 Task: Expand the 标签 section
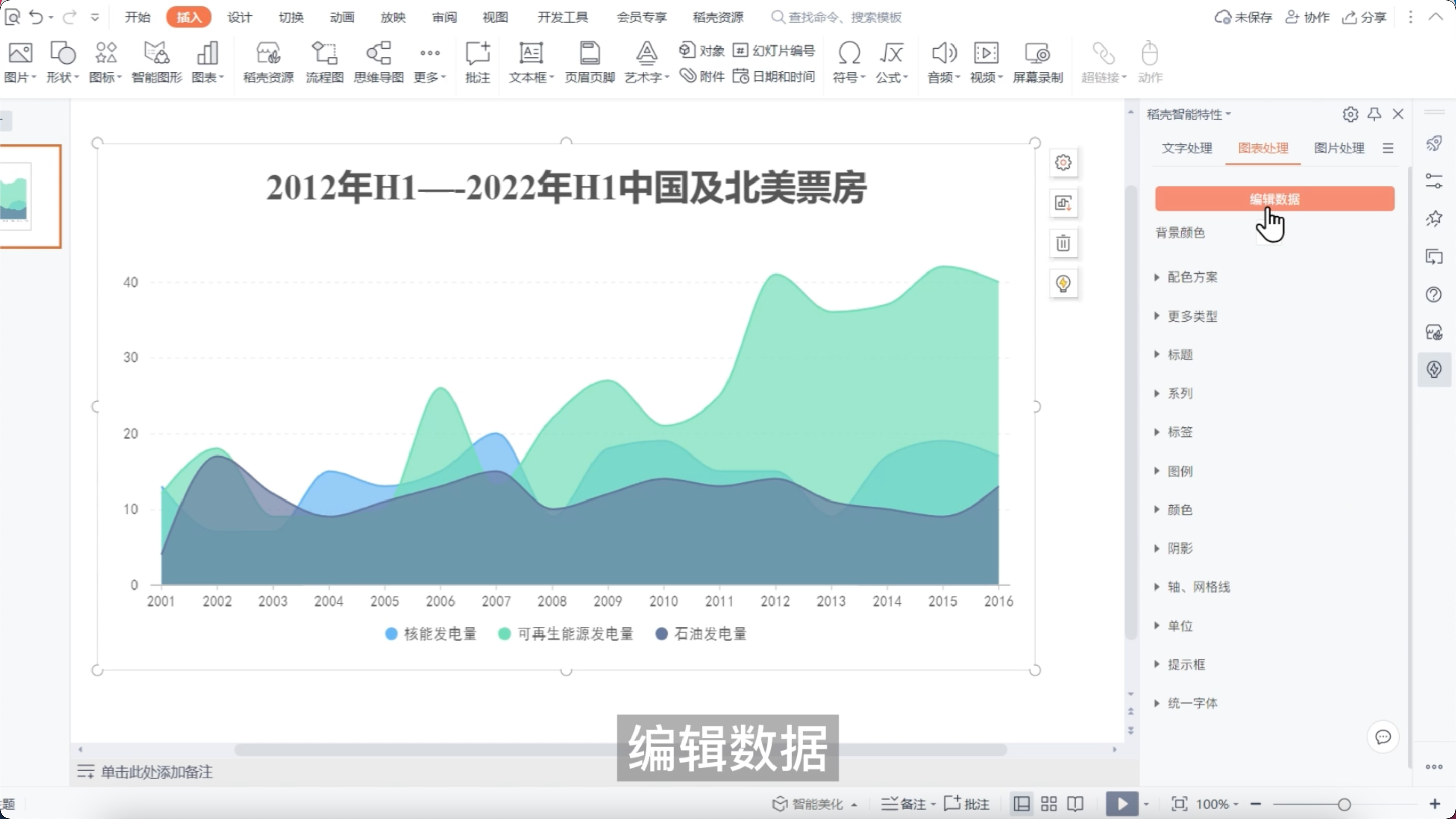[1174, 432]
